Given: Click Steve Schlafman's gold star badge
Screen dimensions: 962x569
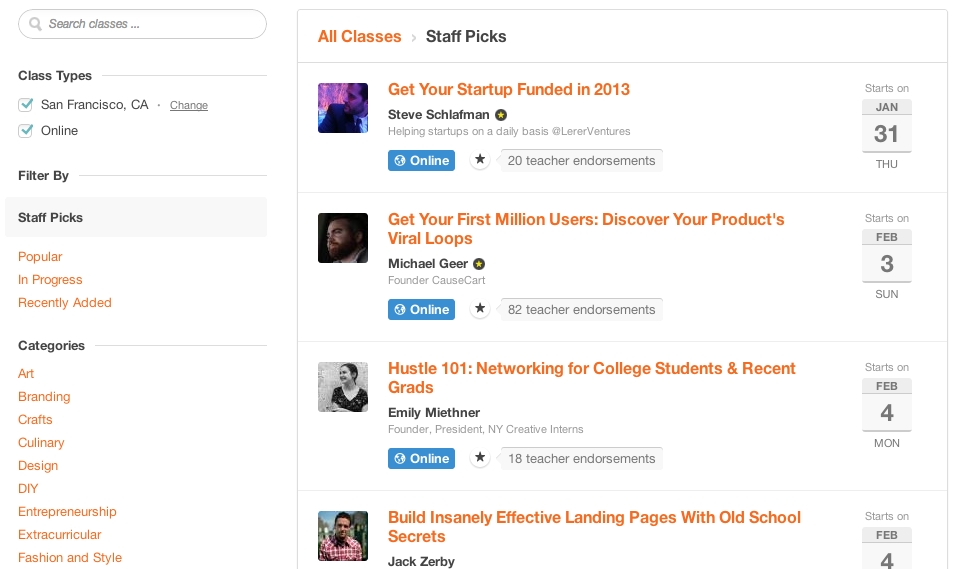Looking at the screenshot, I should 501,115.
